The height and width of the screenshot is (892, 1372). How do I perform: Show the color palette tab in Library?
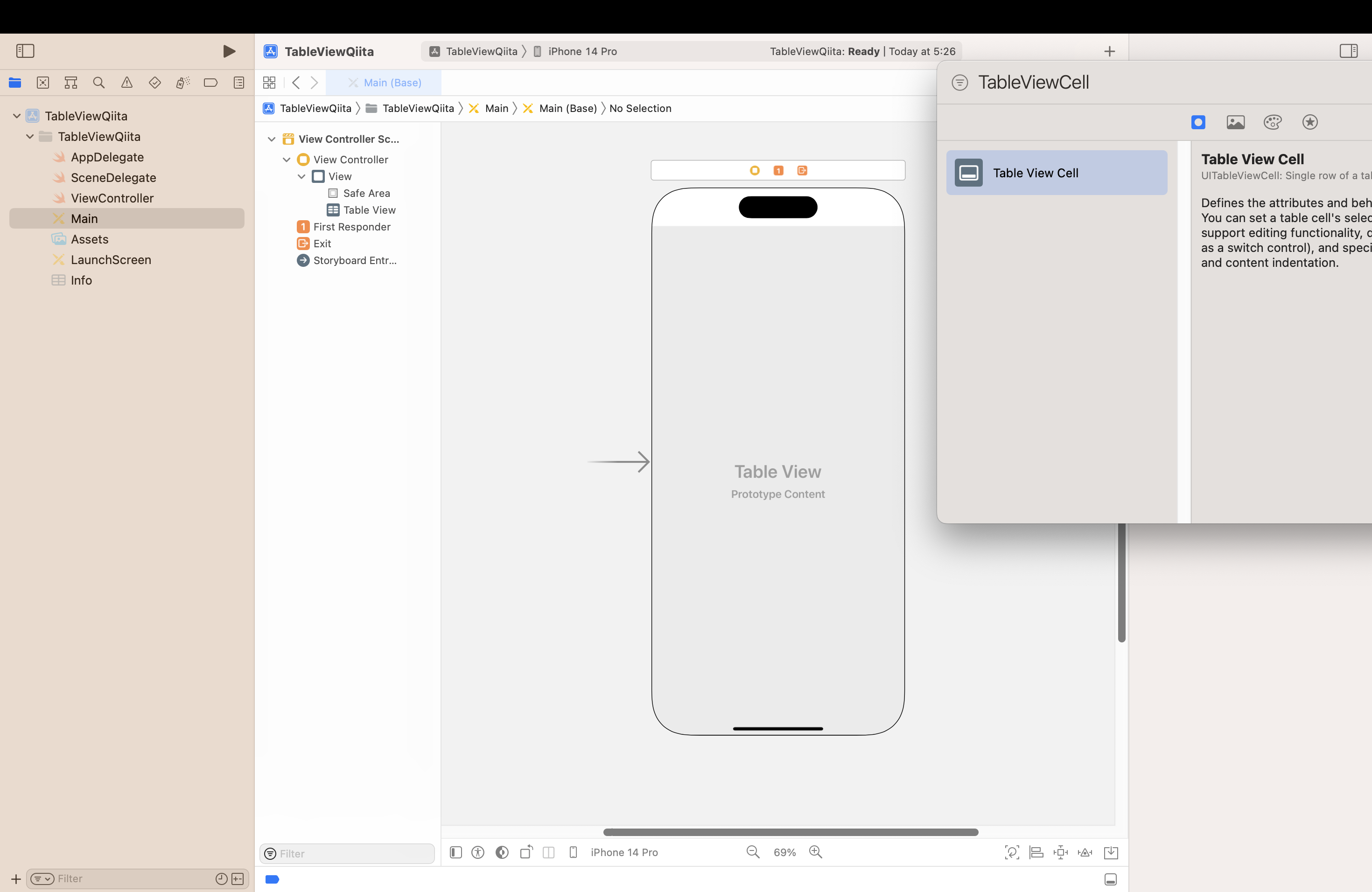pos(1272,122)
